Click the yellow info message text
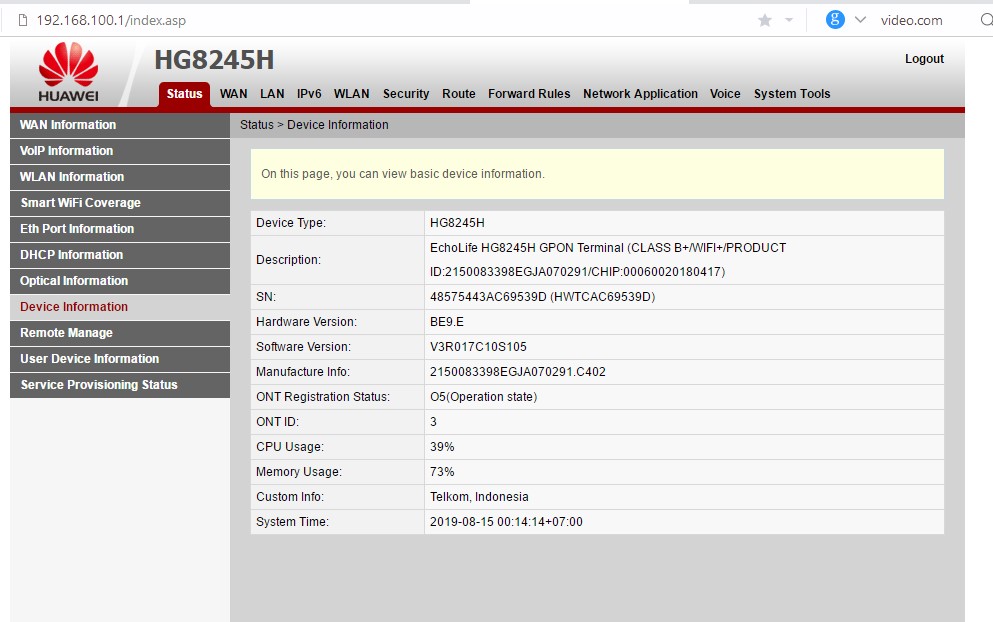The image size is (993, 622). 403,174
